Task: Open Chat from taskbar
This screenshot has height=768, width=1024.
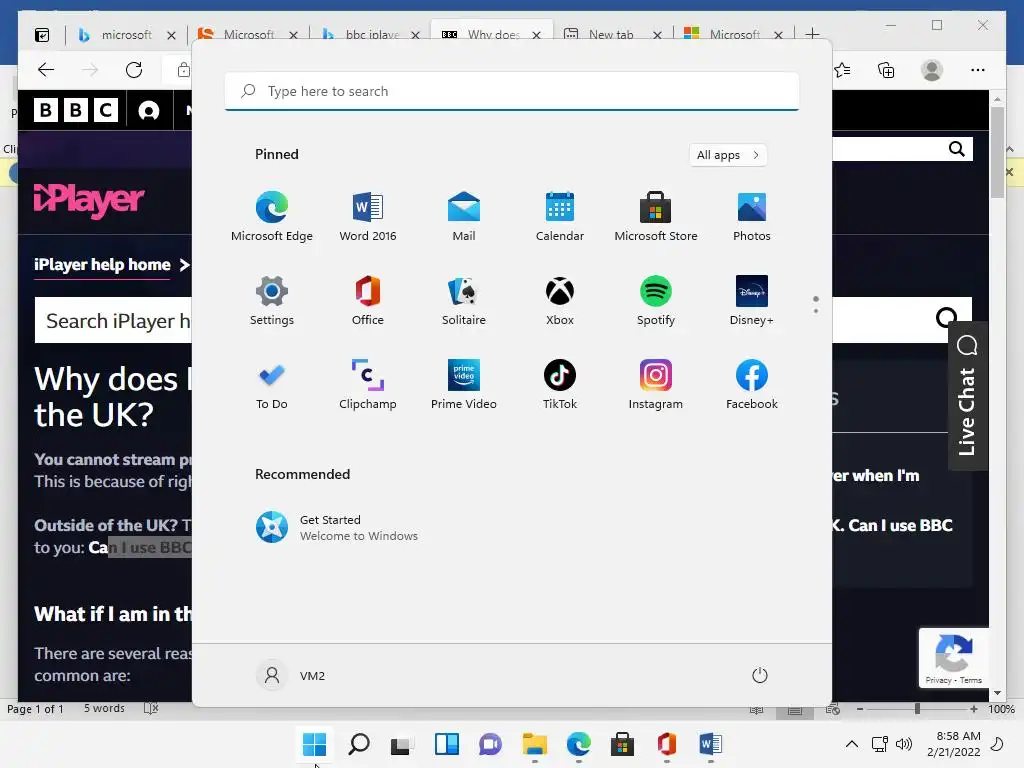Action: pos(490,744)
